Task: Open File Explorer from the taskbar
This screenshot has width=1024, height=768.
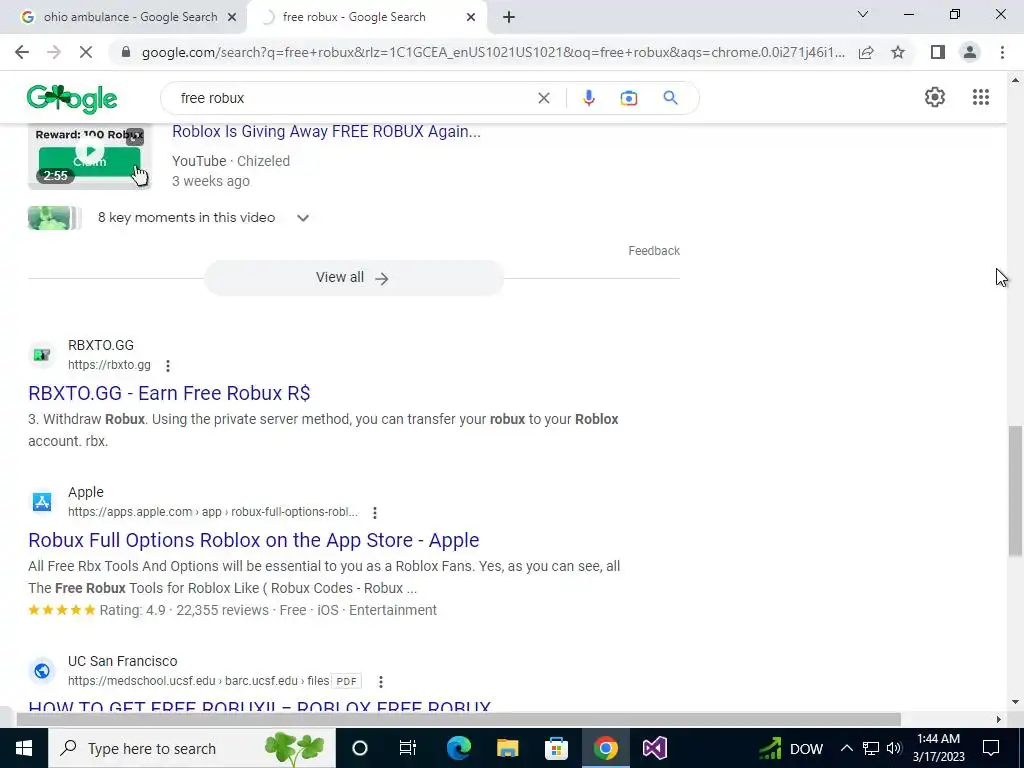Action: tap(507, 748)
